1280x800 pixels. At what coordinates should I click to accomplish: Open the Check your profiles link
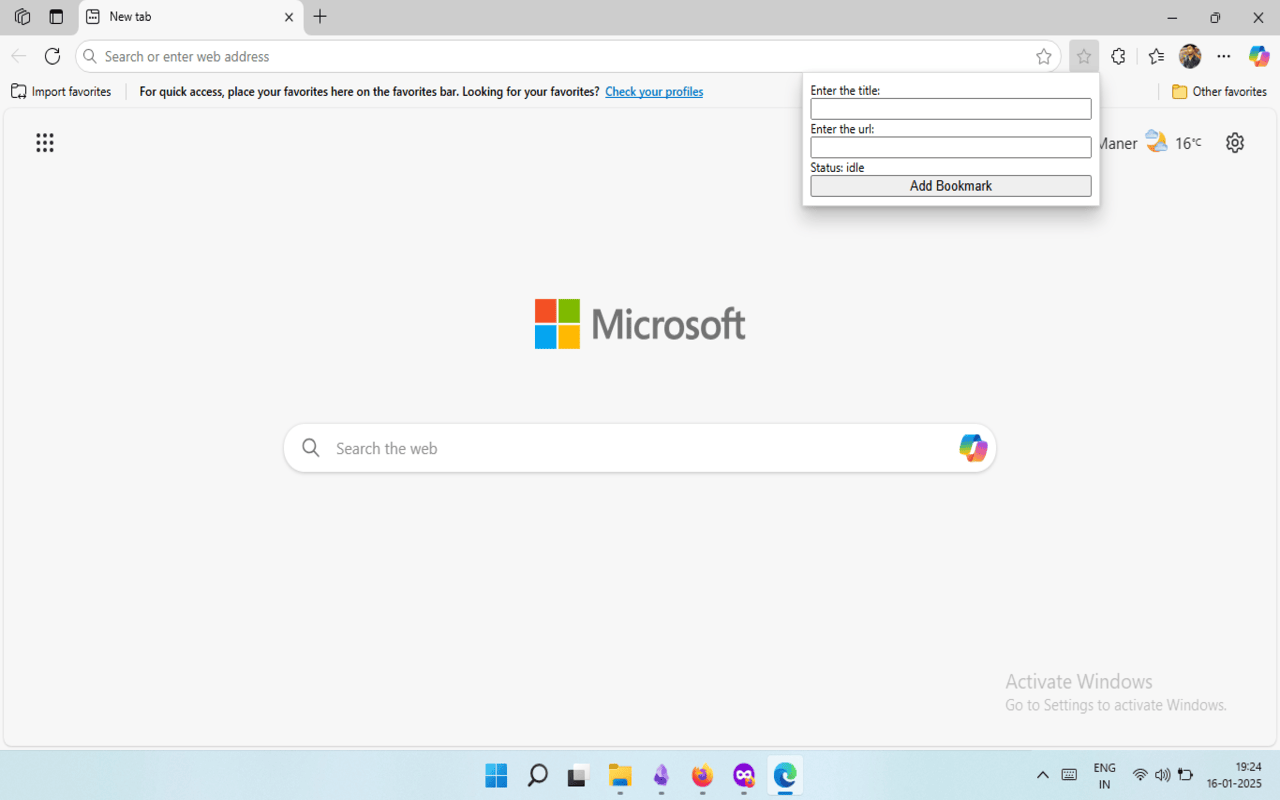click(x=654, y=92)
